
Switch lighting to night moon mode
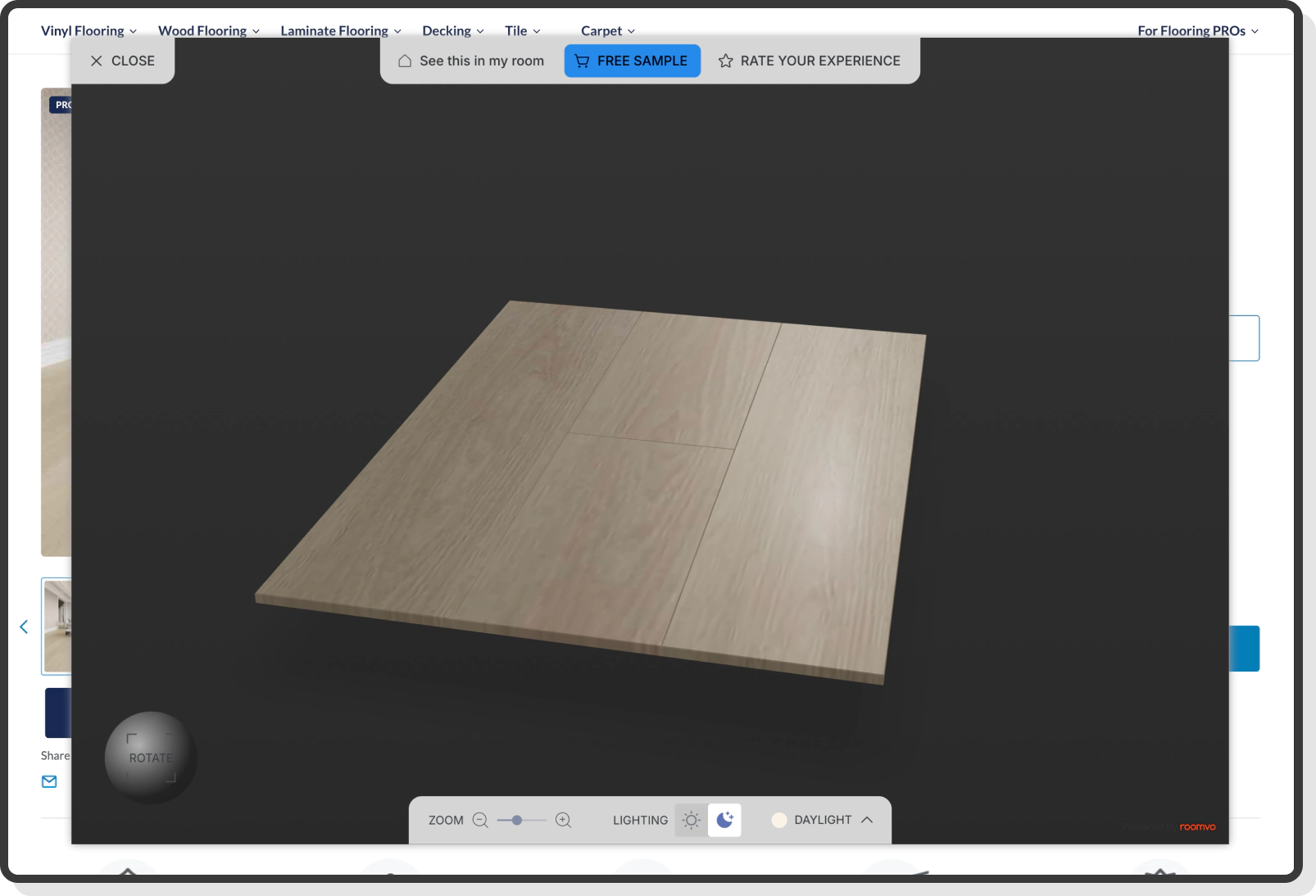(x=724, y=820)
